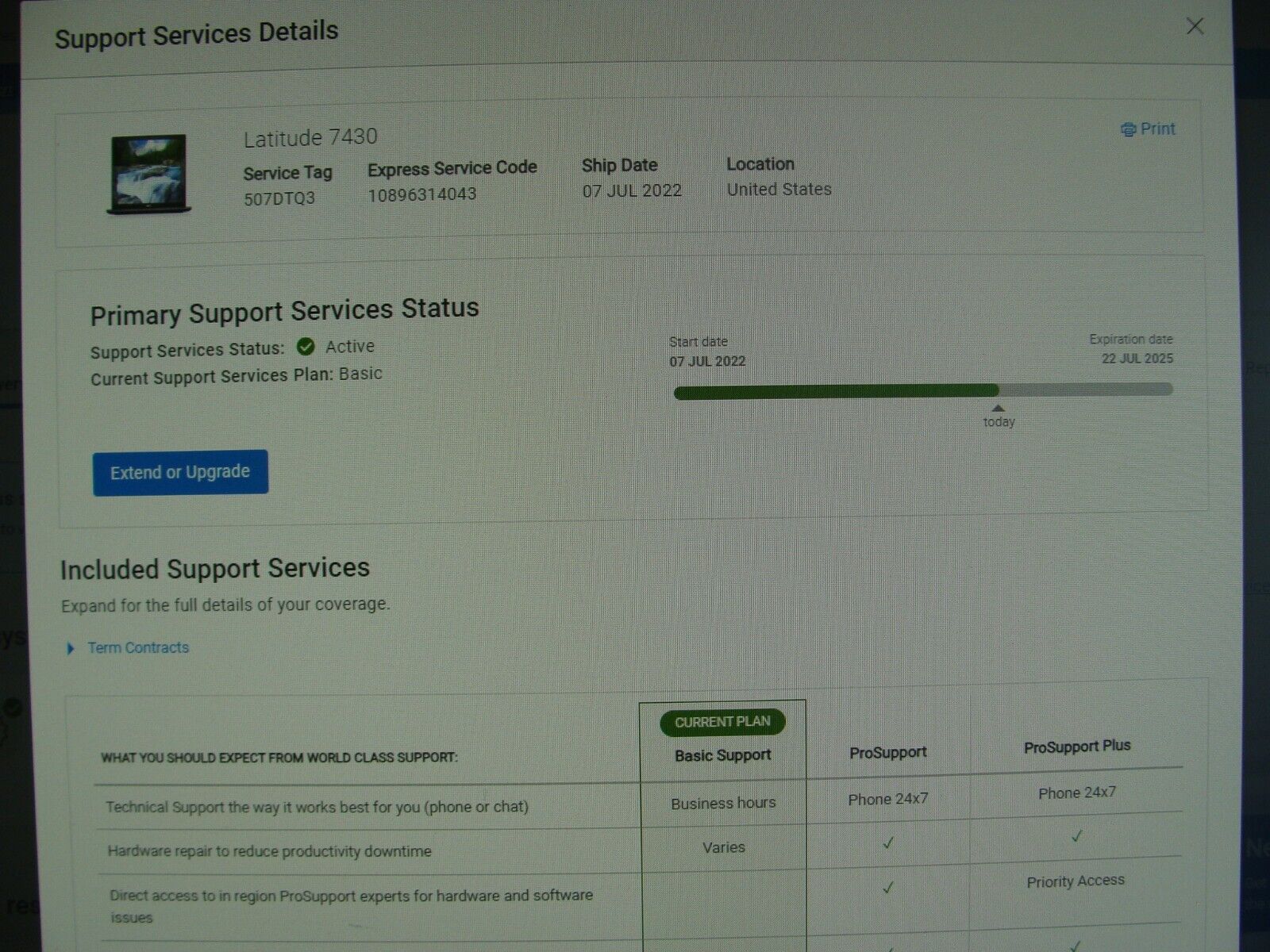
Task: Click the Service Tag value 507DTQ3
Action: [279, 198]
